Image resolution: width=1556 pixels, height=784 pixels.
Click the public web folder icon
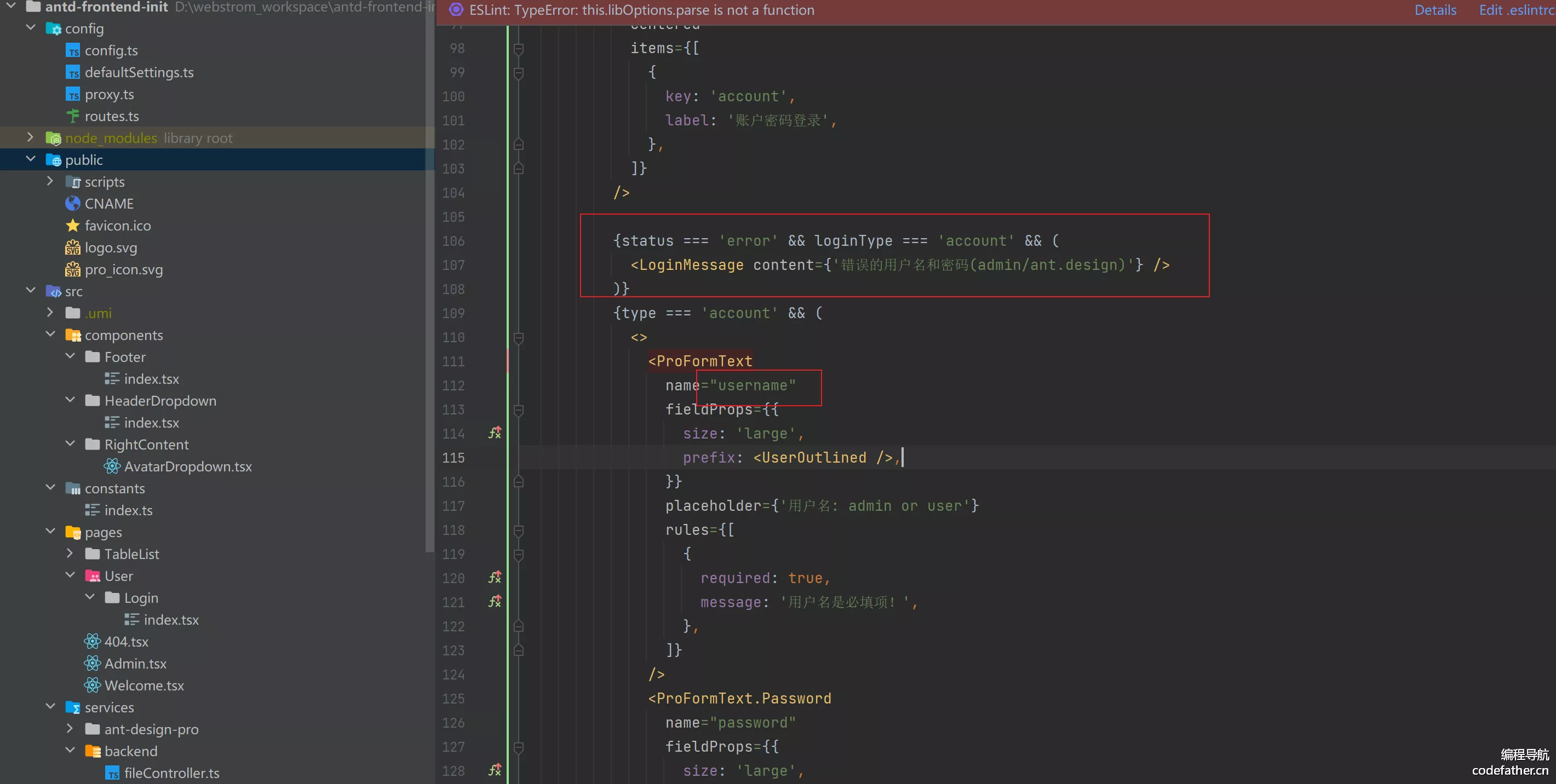(53, 160)
